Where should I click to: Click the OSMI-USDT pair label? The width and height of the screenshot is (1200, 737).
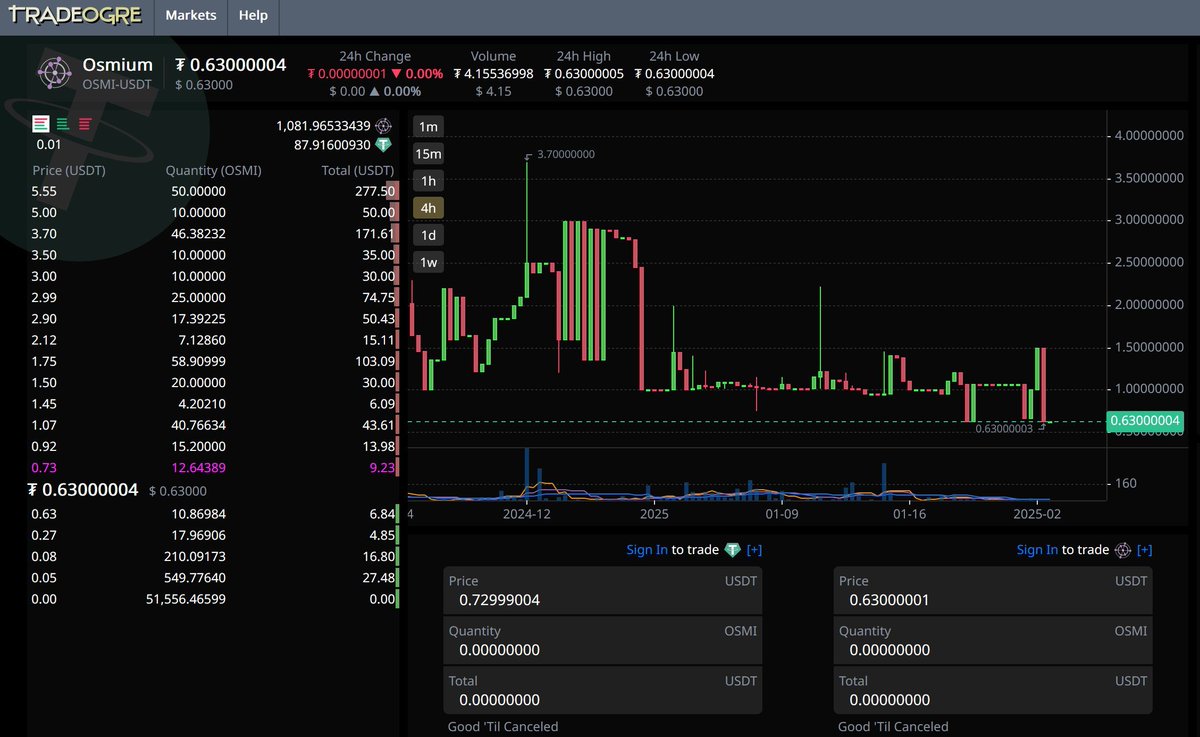(117, 85)
